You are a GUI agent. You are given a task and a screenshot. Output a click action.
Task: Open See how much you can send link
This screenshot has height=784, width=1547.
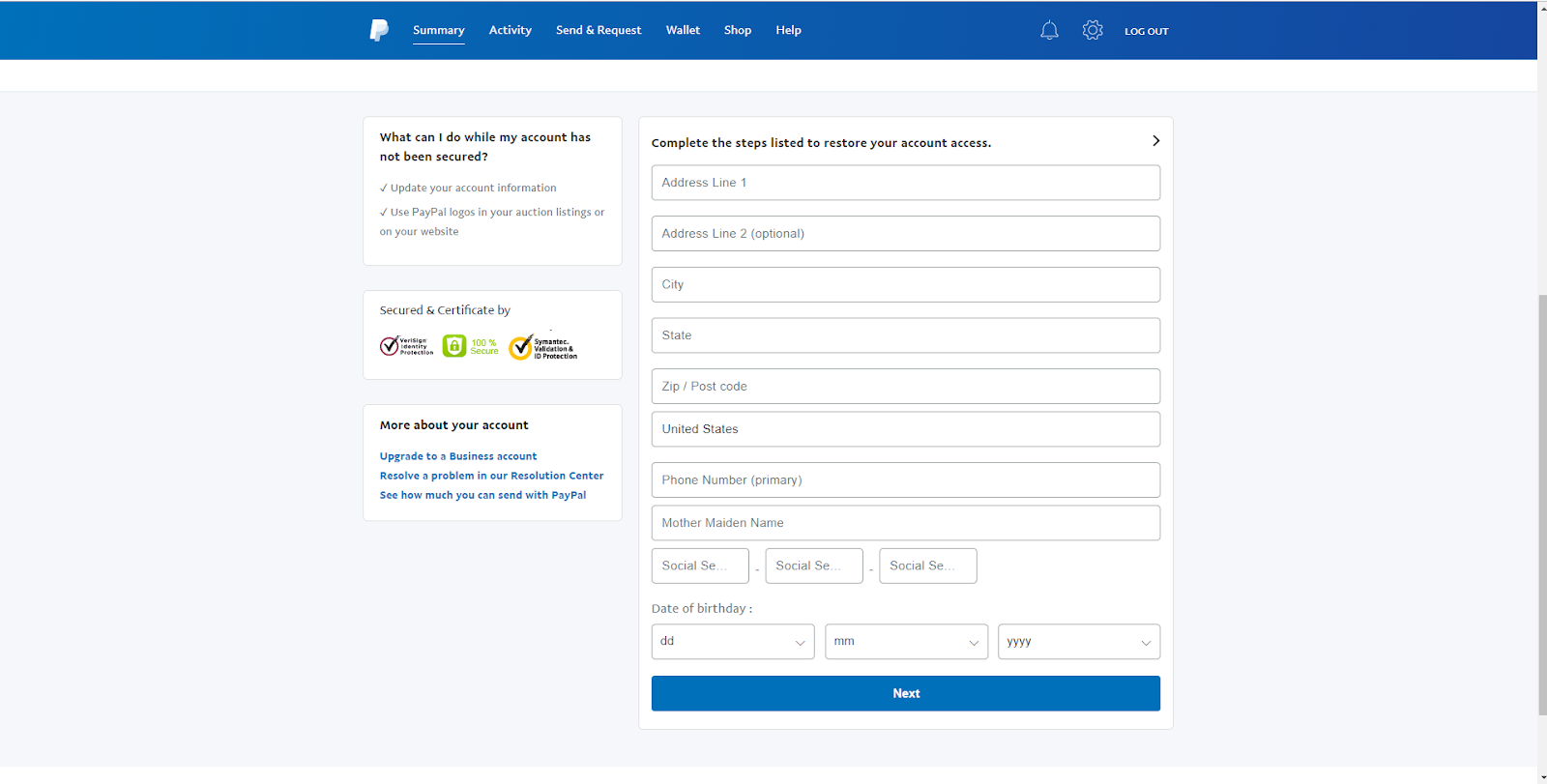pyautogui.click(x=482, y=495)
